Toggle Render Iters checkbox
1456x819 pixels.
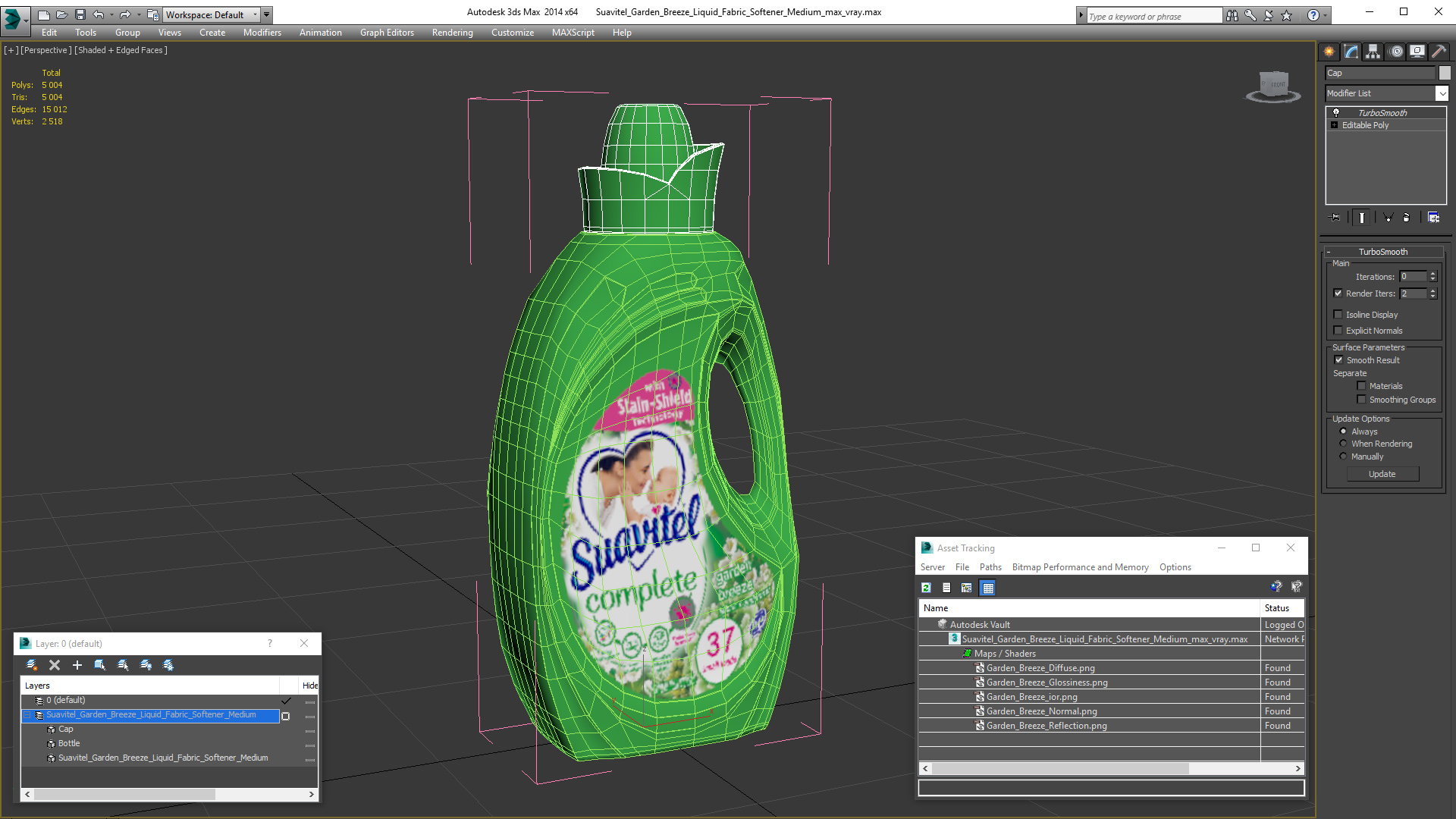click(1338, 293)
